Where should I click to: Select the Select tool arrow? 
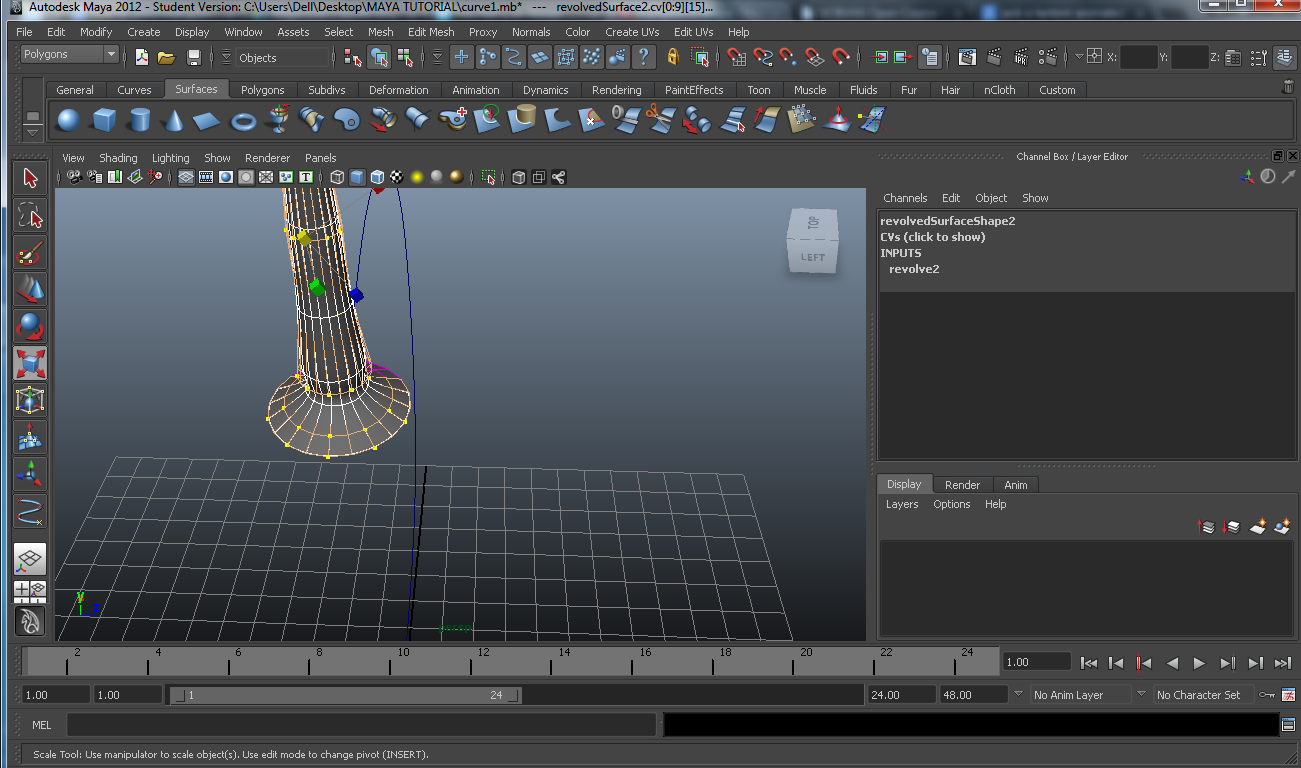pyautogui.click(x=30, y=178)
